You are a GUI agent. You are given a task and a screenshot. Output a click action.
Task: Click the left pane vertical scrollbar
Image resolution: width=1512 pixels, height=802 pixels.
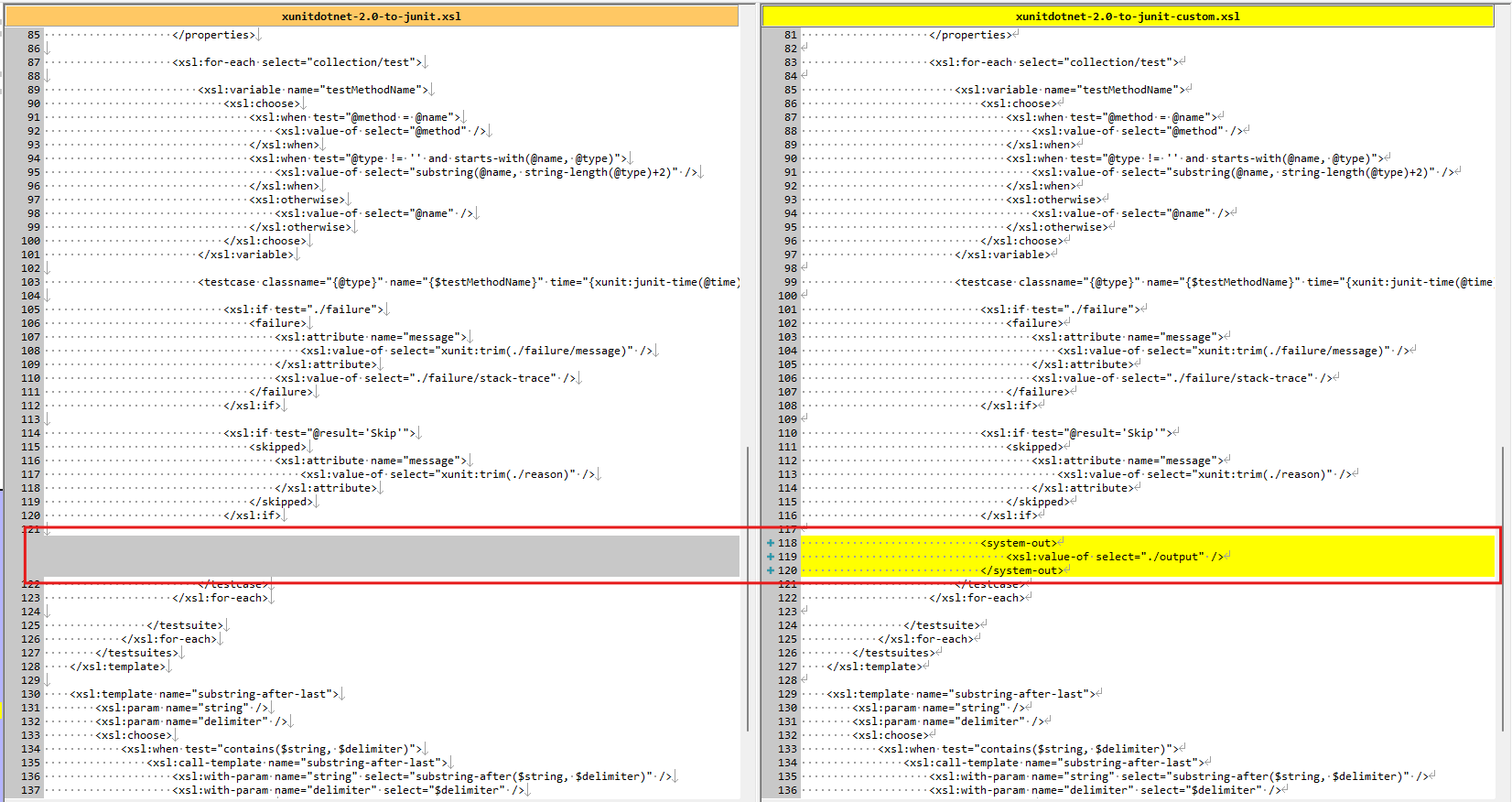pos(748,586)
